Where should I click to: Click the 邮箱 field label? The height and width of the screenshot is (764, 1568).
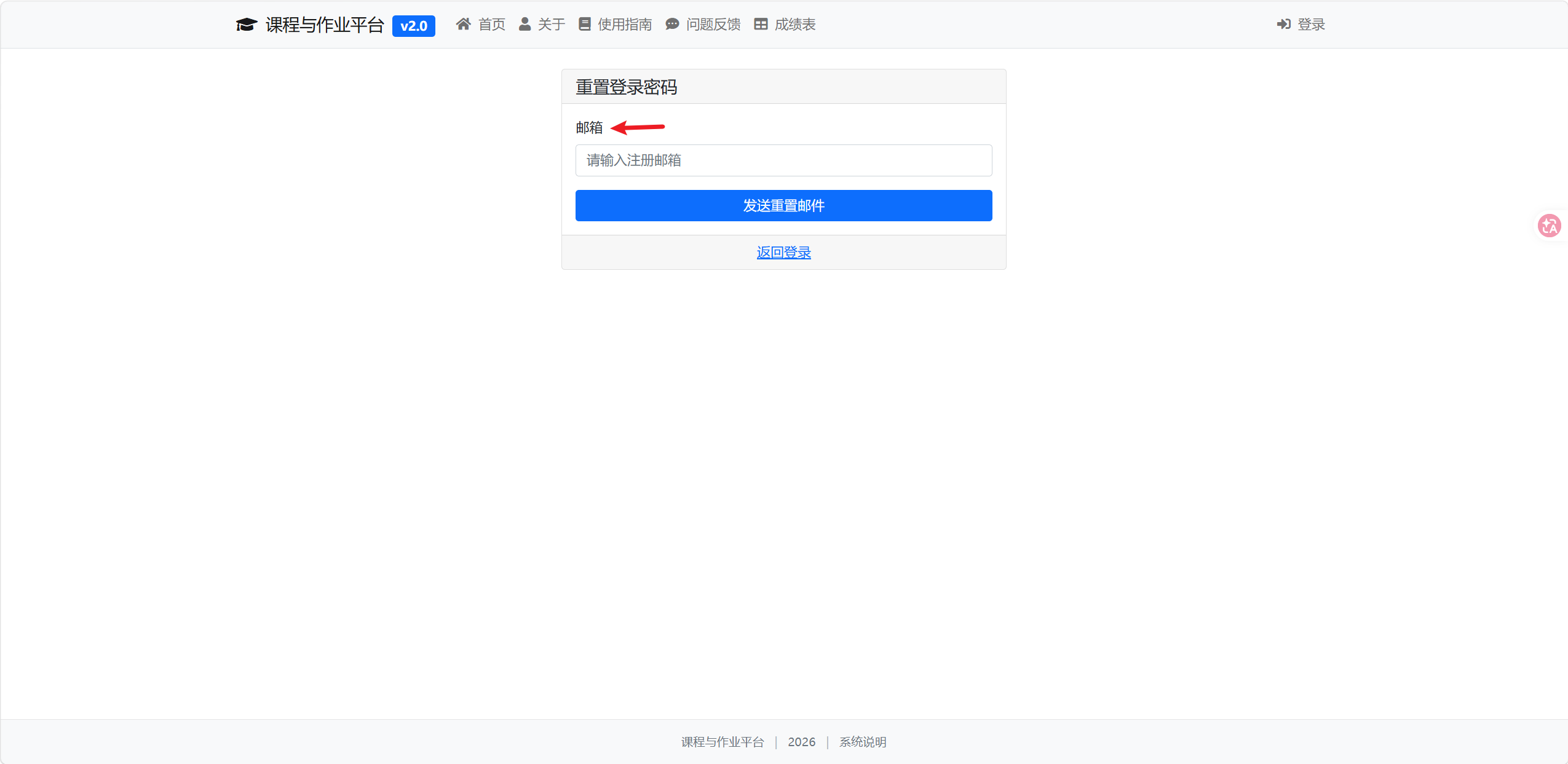tap(589, 127)
